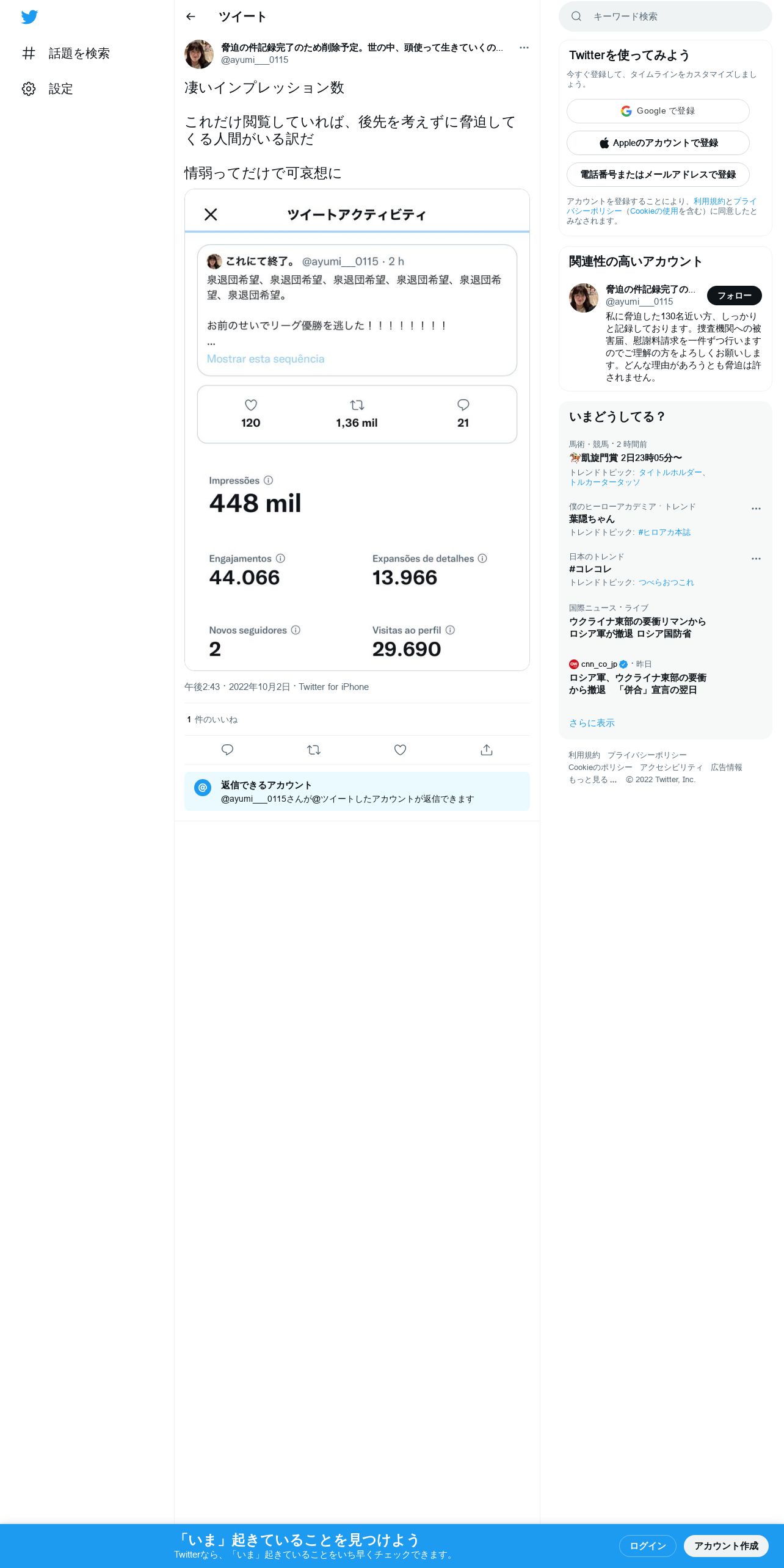
Task: Show more trends with さらに表示
Action: 592,723
